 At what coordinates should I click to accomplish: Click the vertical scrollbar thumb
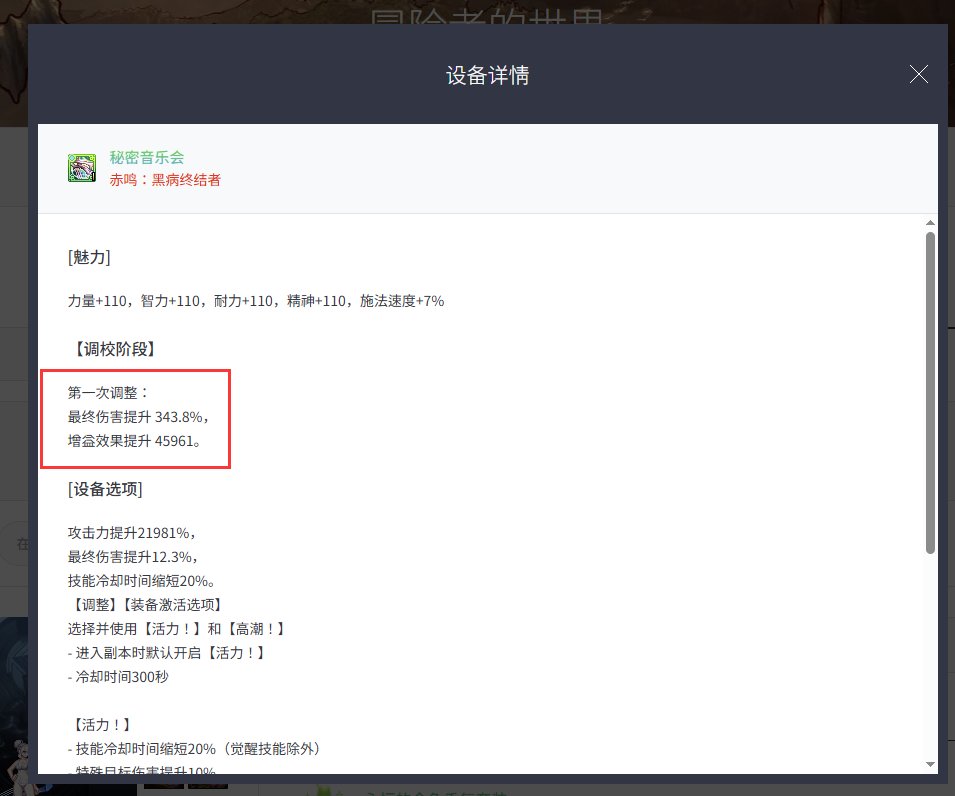930,390
